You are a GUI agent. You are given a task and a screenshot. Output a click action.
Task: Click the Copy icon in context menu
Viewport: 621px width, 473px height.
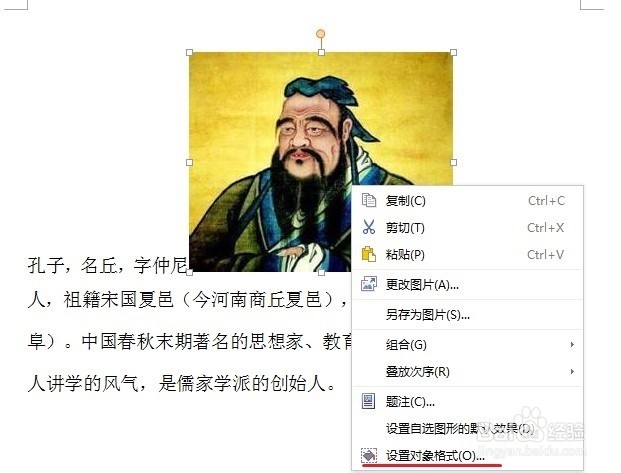pyautogui.click(x=369, y=200)
